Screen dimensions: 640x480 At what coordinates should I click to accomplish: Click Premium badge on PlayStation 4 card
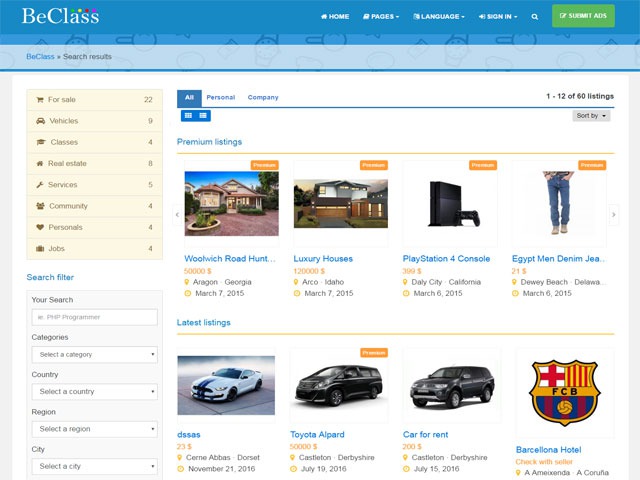[x=483, y=165]
